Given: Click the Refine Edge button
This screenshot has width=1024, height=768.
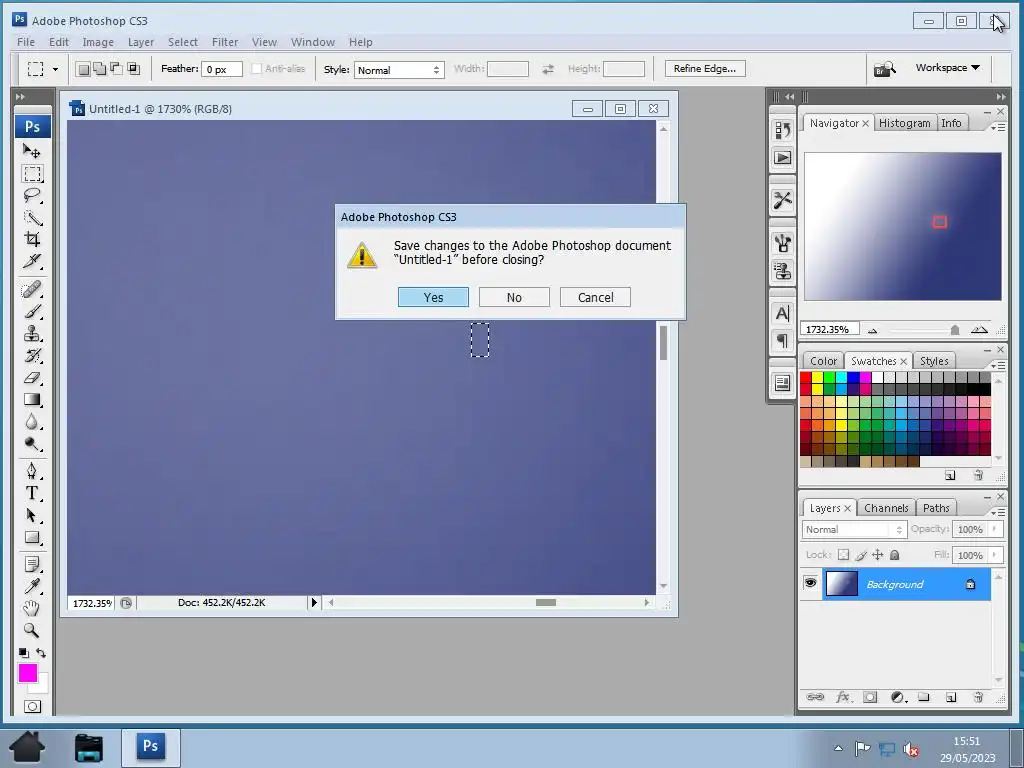Looking at the screenshot, I should pos(705,69).
